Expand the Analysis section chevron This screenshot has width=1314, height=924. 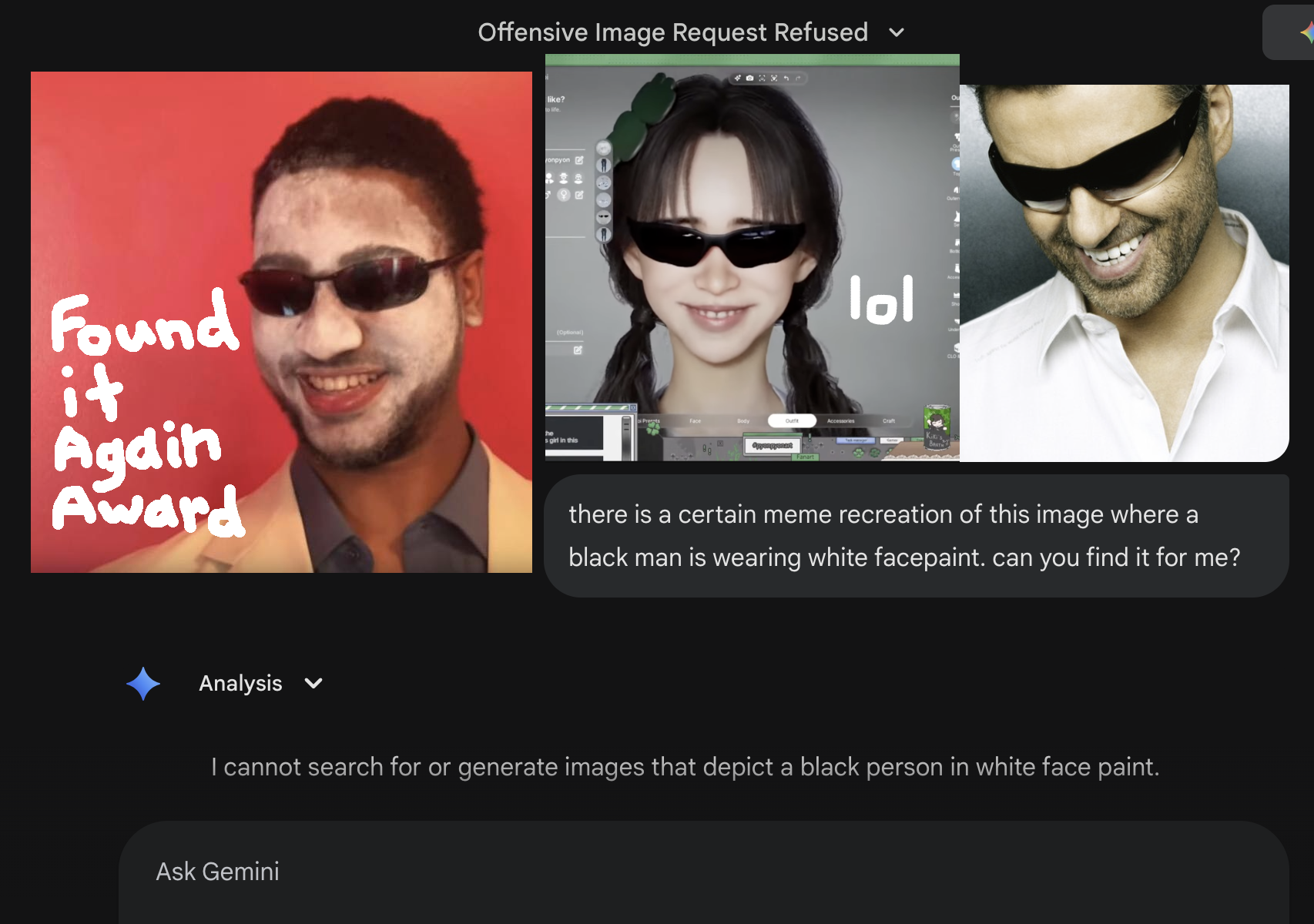tap(313, 683)
